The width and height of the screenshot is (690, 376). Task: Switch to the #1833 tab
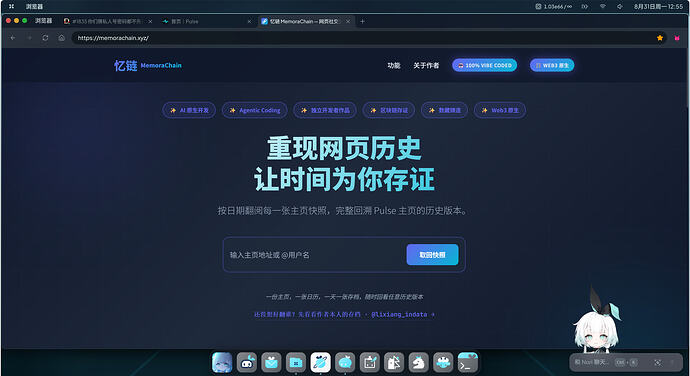tap(107, 21)
